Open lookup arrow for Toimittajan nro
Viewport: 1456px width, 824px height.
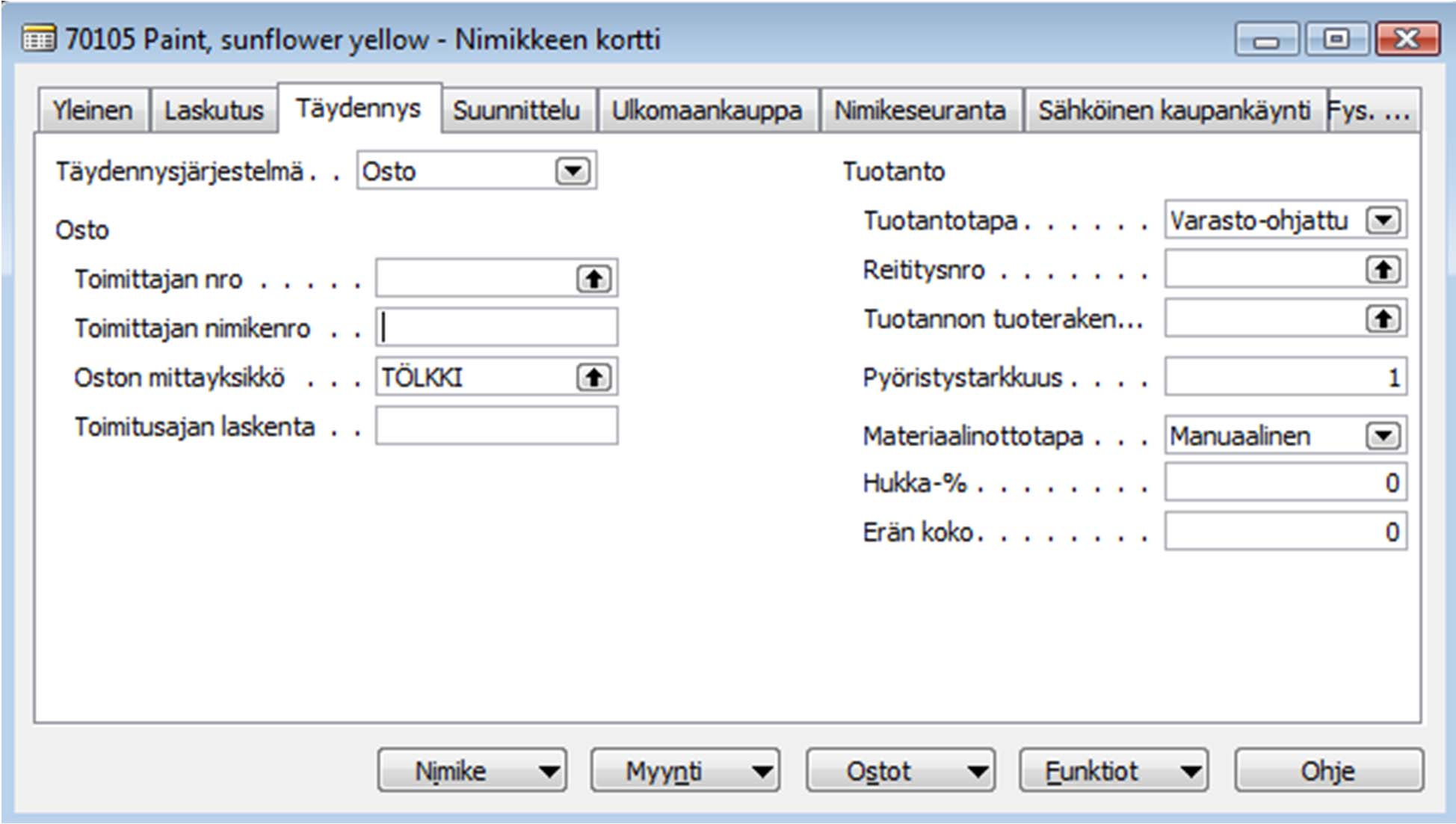click(x=593, y=279)
